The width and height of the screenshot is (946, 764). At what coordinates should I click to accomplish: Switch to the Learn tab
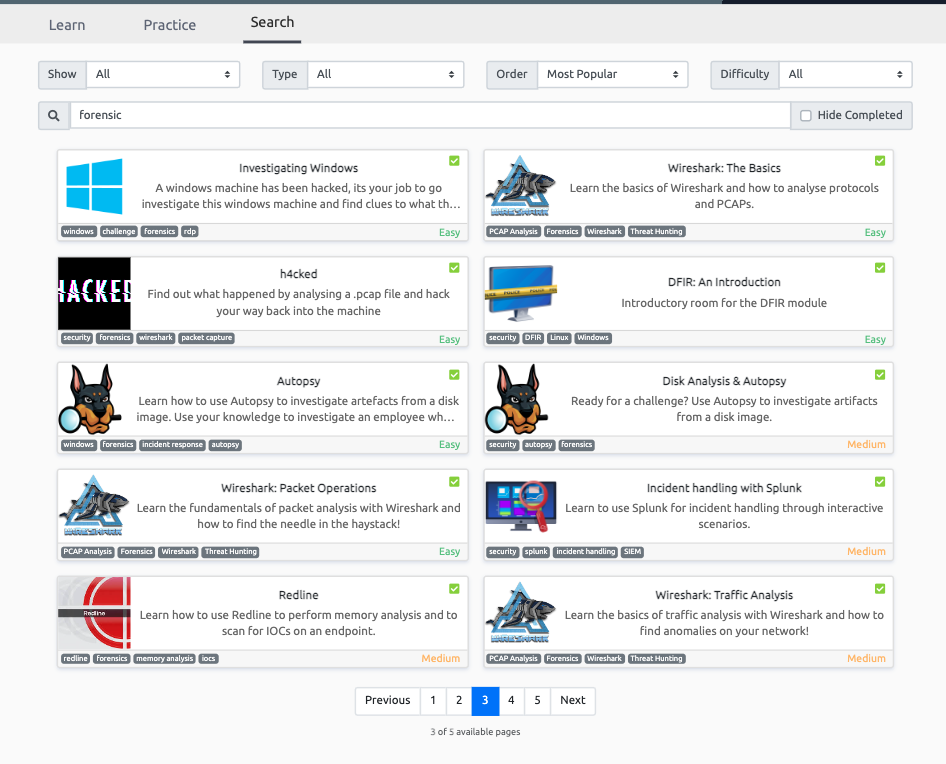tap(67, 25)
